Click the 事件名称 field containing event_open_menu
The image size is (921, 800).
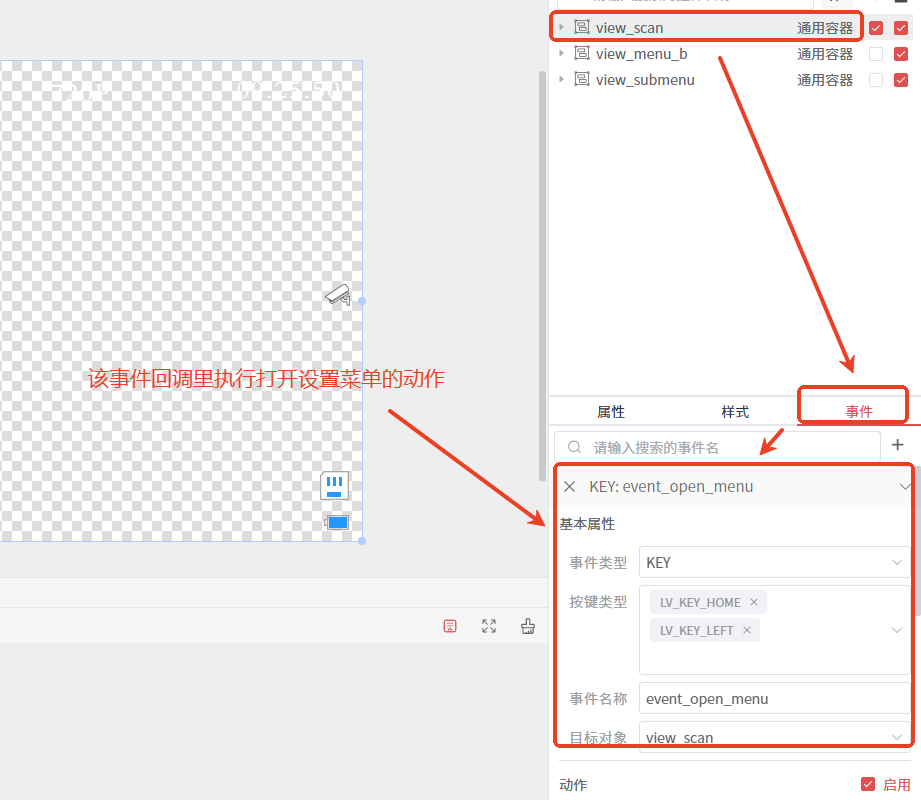774,699
